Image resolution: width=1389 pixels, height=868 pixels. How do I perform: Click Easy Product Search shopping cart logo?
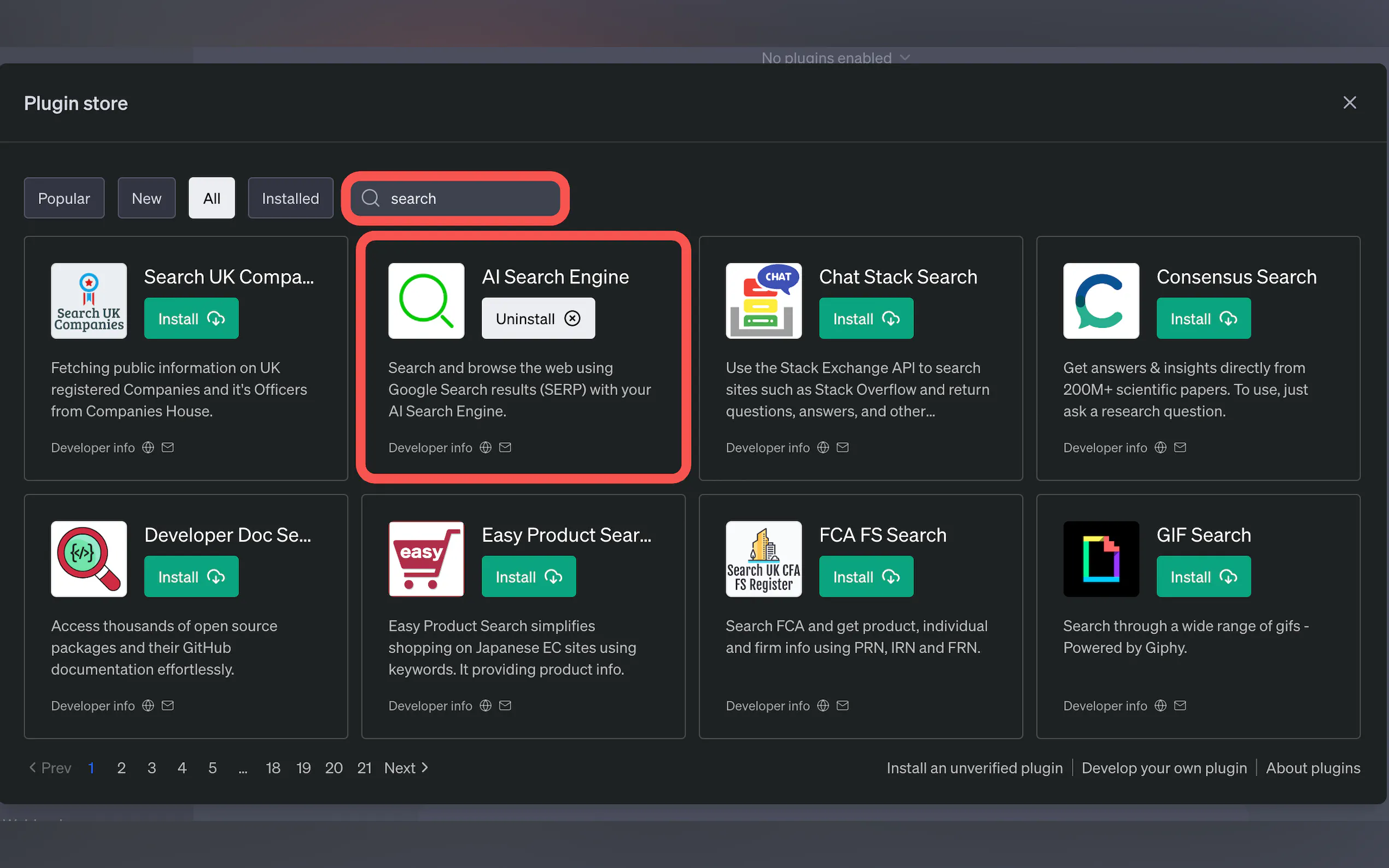(x=426, y=559)
